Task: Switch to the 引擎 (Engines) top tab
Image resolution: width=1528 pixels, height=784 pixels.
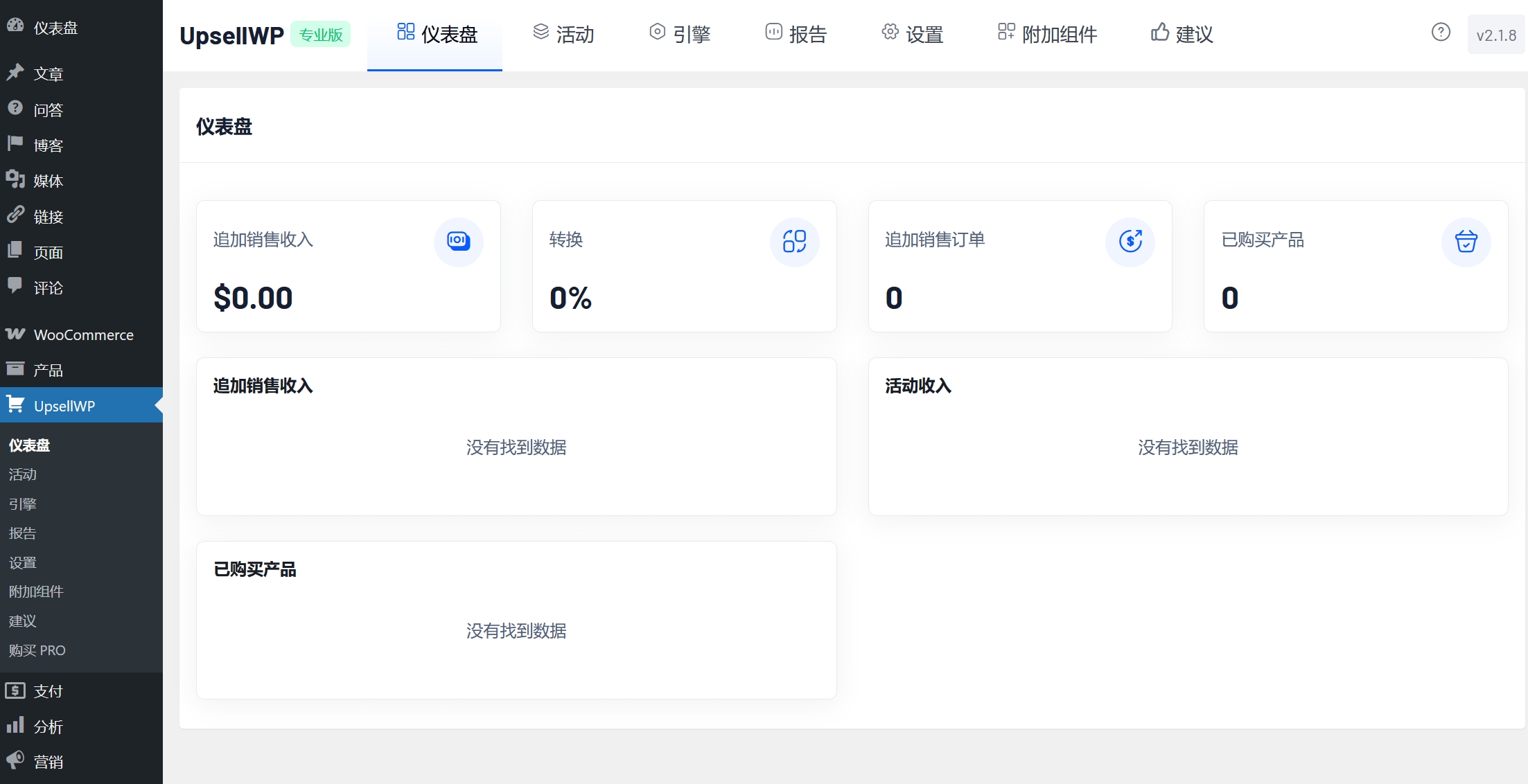Action: click(x=680, y=34)
